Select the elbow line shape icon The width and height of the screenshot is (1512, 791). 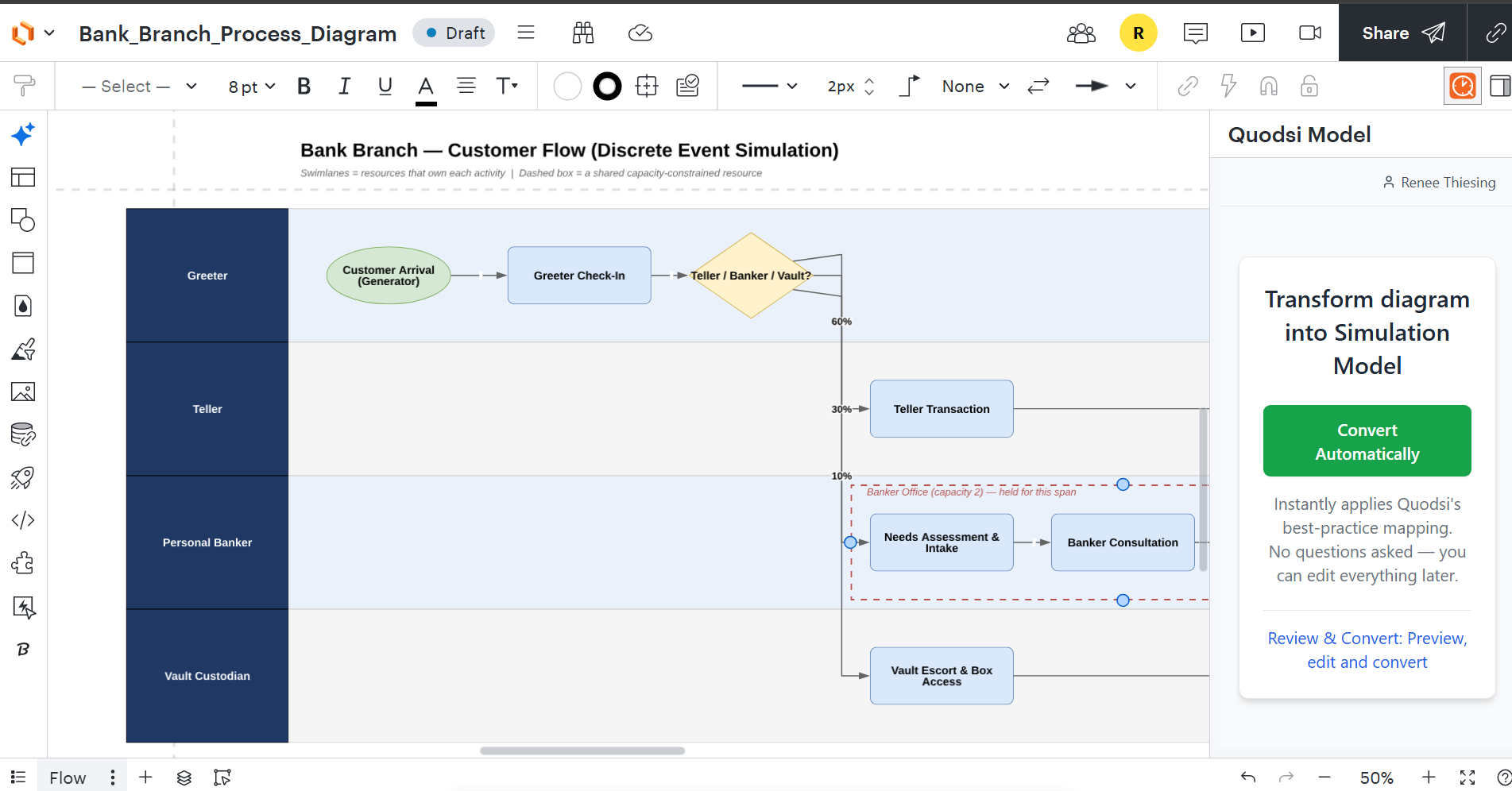click(910, 86)
